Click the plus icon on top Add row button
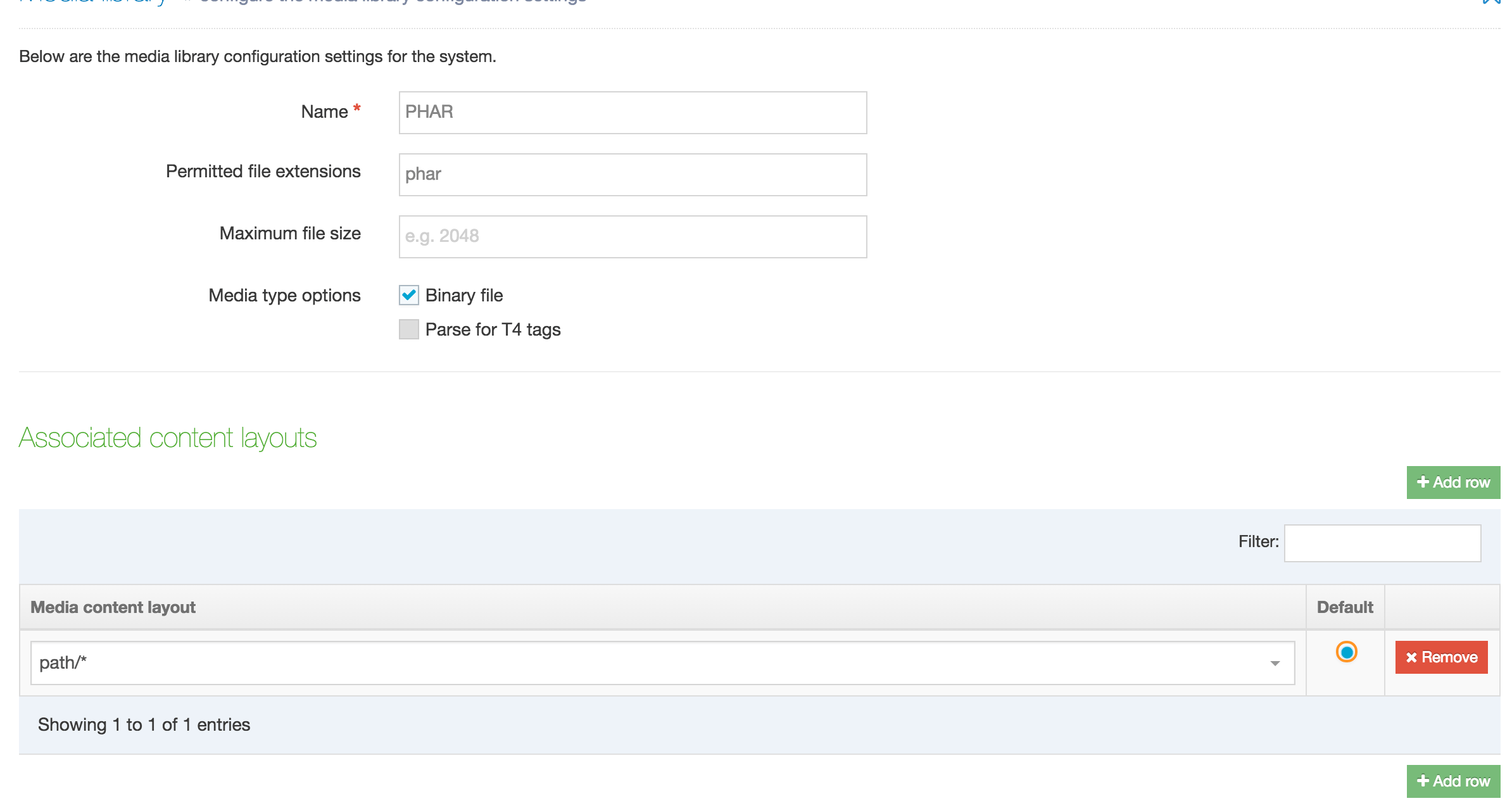Viewport: 1512px width, 808px height. (x=1423, y=482)
